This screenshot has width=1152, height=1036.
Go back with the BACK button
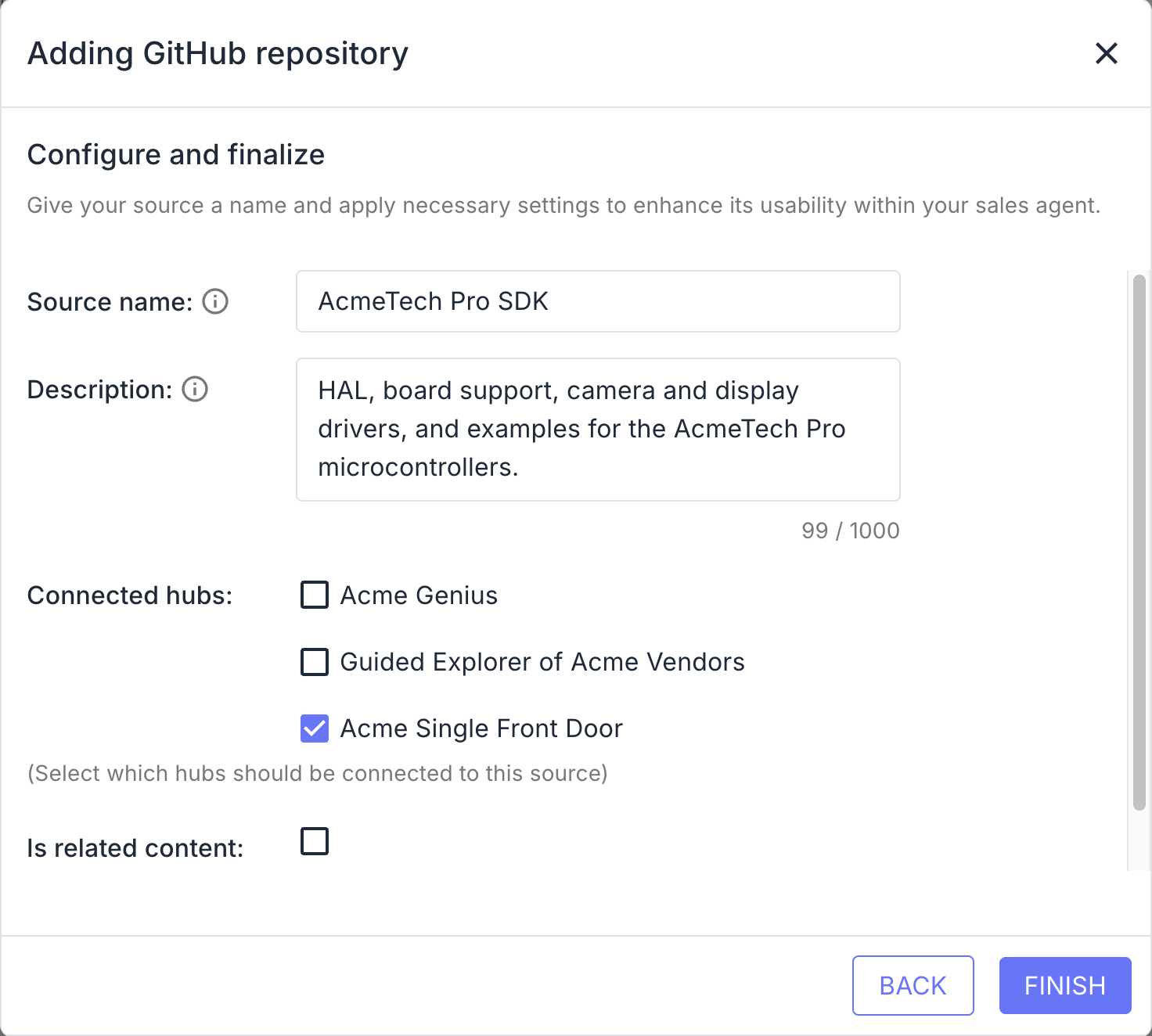click(913, 985)
